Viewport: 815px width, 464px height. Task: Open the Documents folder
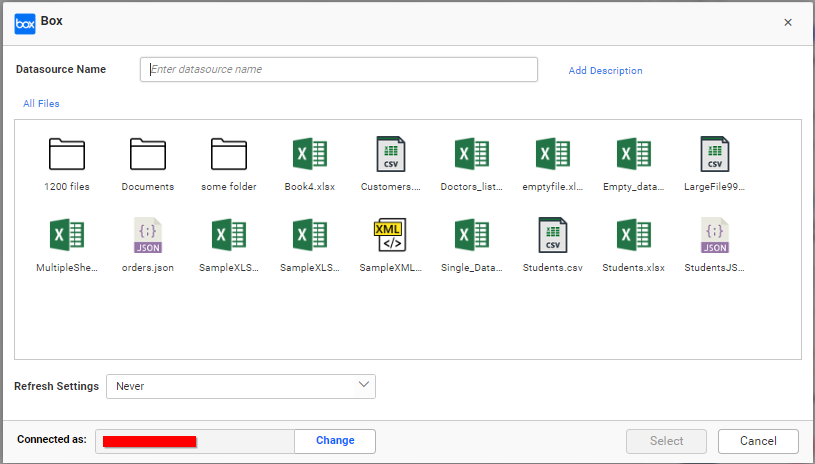[148, 155]
